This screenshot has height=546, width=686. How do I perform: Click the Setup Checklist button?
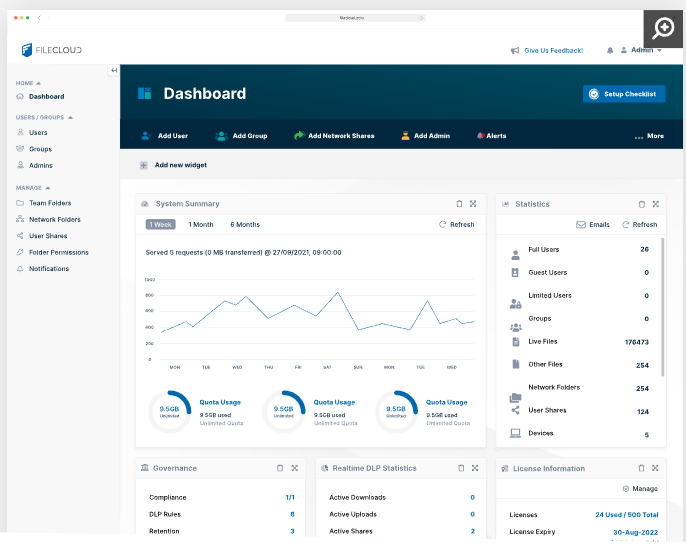624,94
